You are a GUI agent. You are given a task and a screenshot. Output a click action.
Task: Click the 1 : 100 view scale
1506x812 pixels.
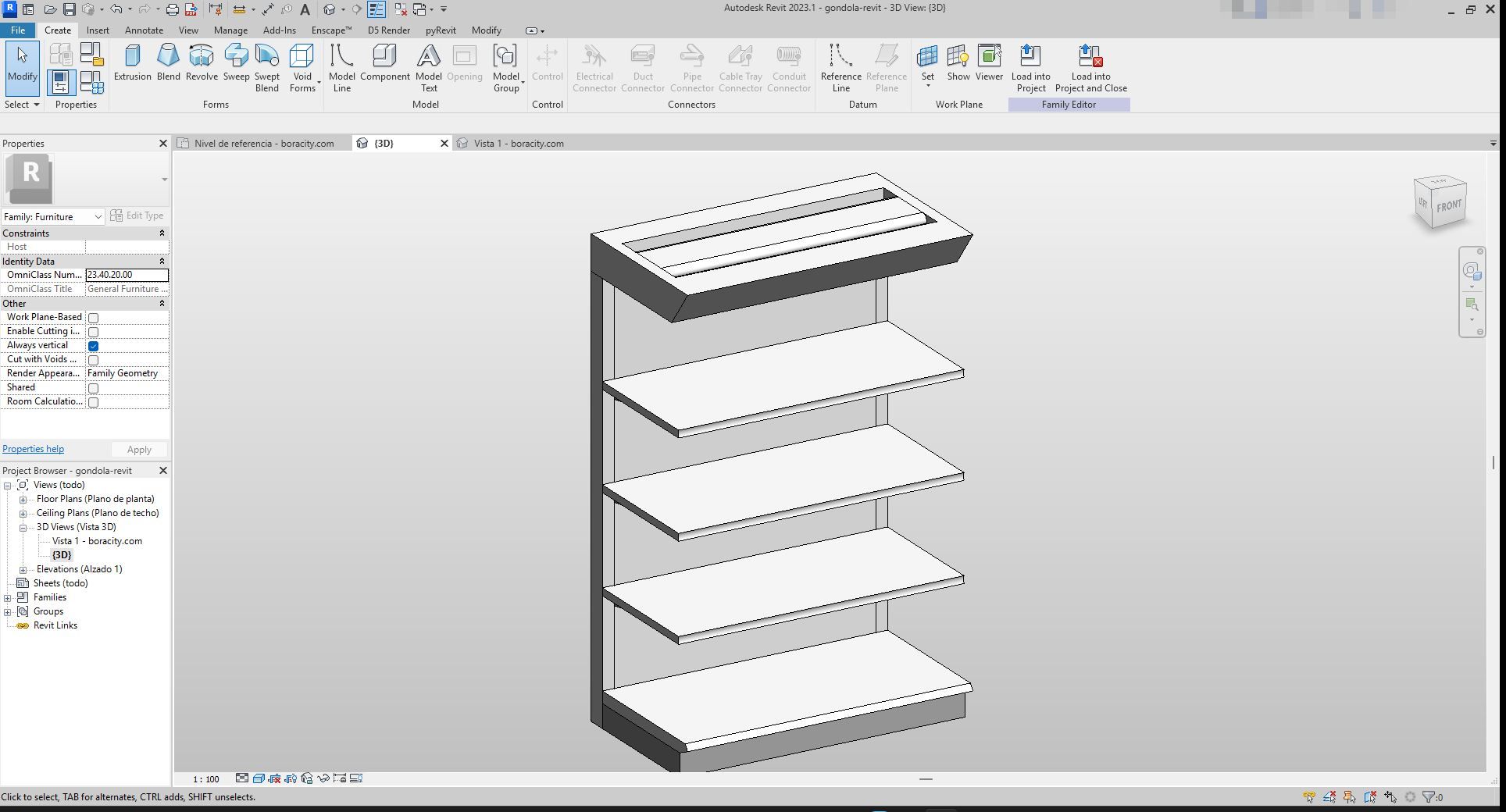pyautogui.click(x=206, y=779)
